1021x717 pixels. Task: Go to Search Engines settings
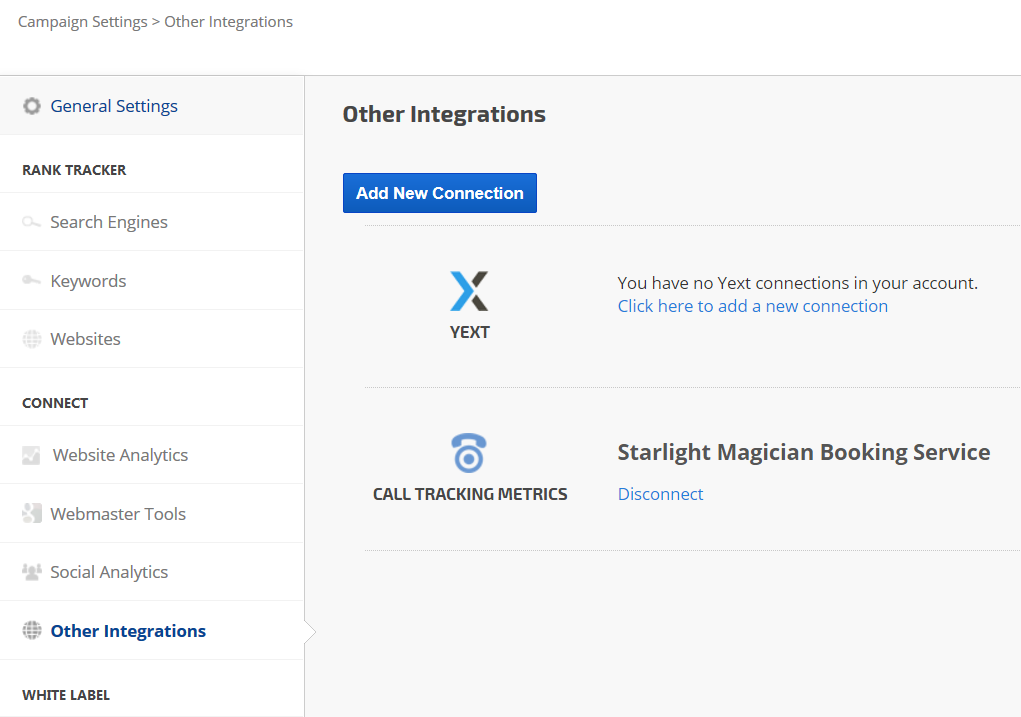pyautogui.click(x=109, y=222)
